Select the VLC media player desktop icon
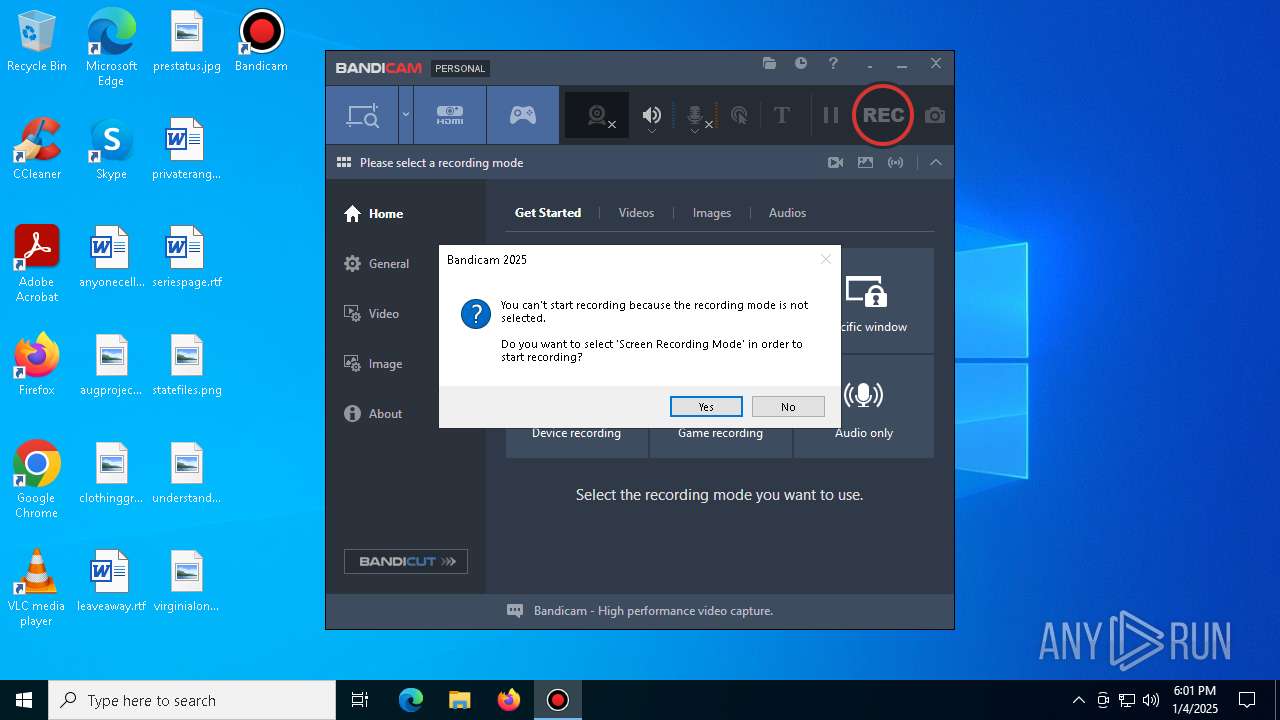 pyautogui.click(x=37, y=588)
